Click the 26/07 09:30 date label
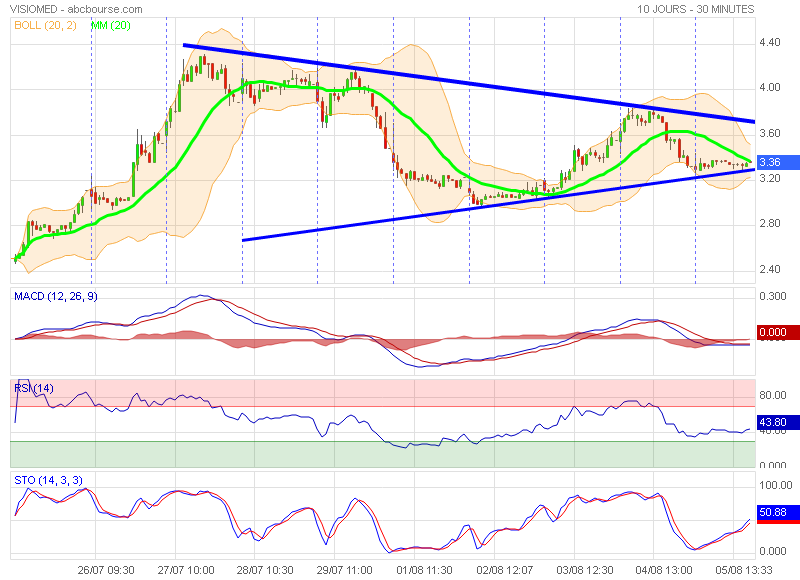 pos(106,570)
